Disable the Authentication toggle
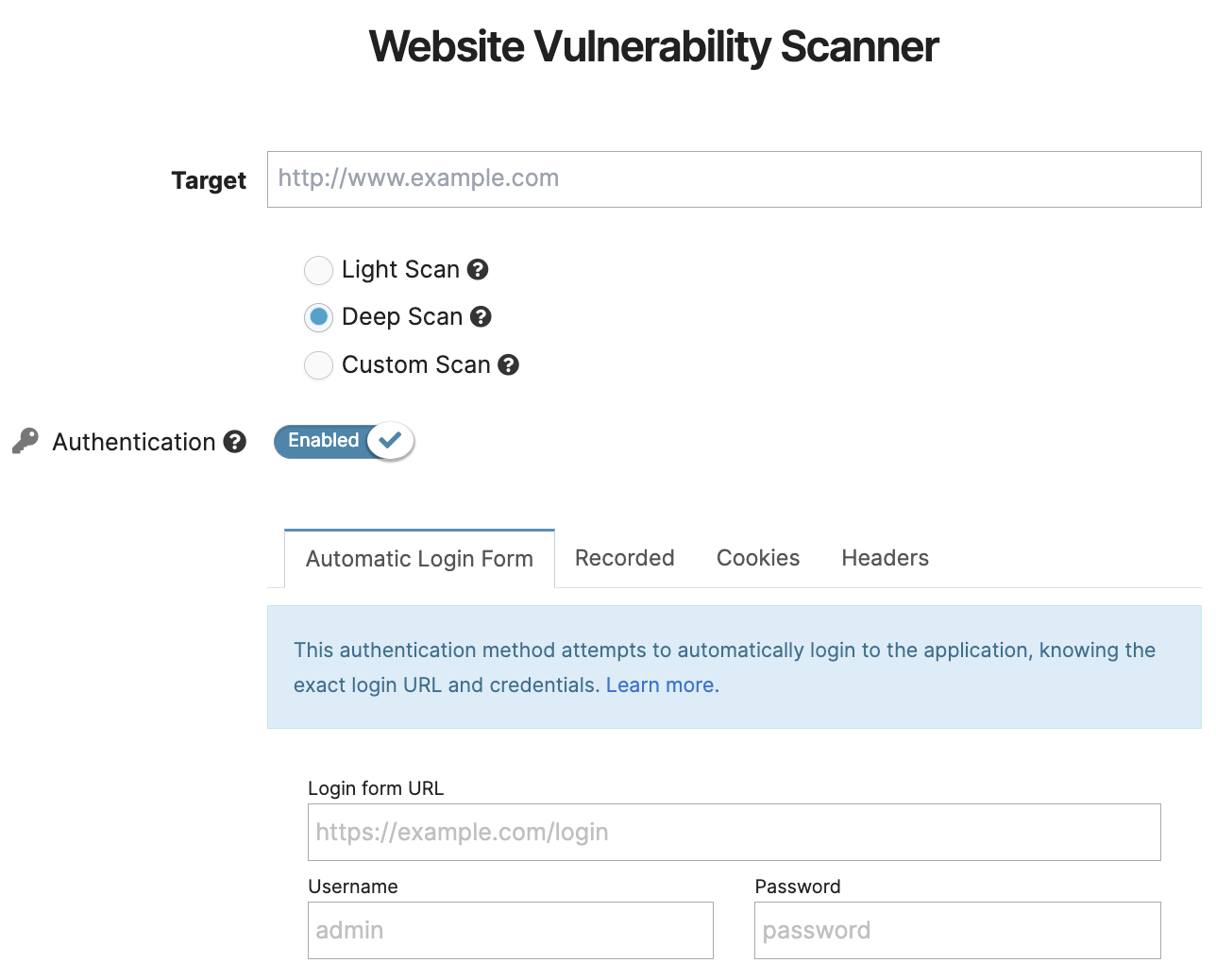 tap(343, 441)
